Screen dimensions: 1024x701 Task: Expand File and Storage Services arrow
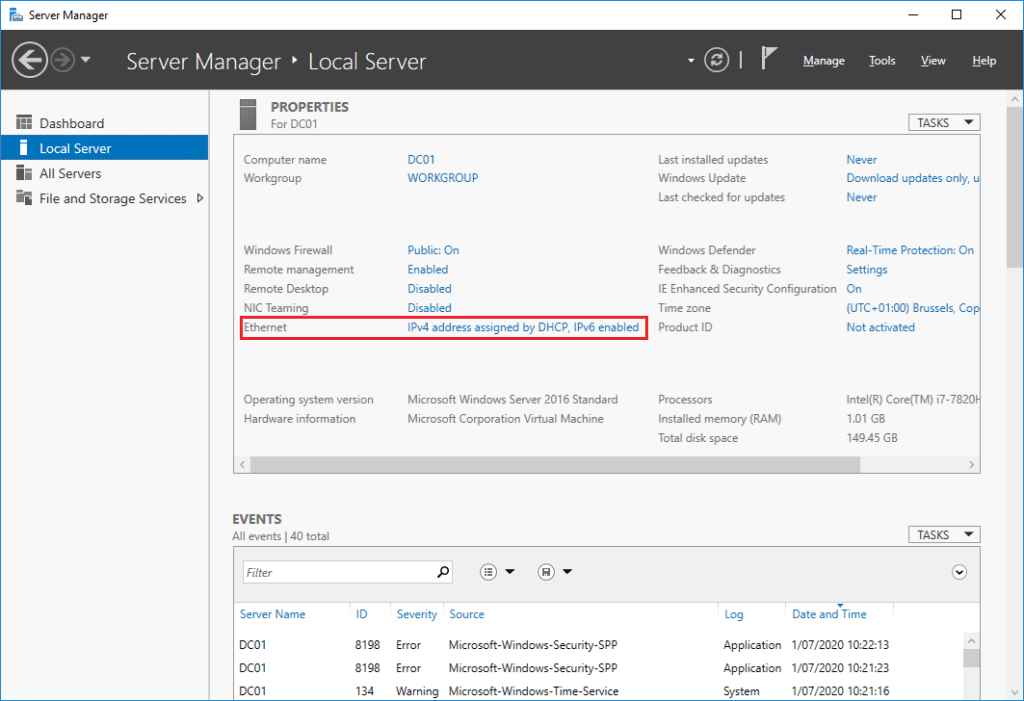coord(200,198)
